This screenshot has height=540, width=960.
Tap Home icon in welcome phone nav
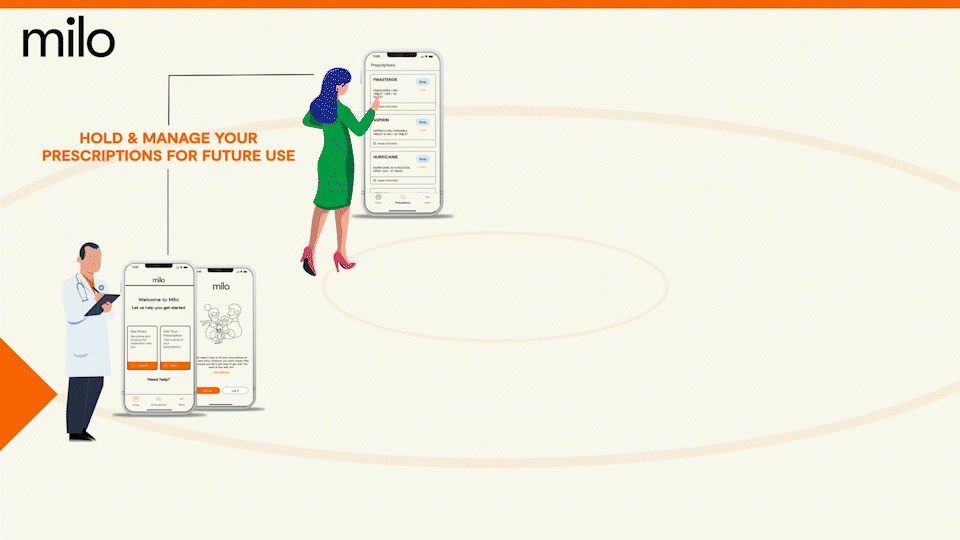click(136, 401)
